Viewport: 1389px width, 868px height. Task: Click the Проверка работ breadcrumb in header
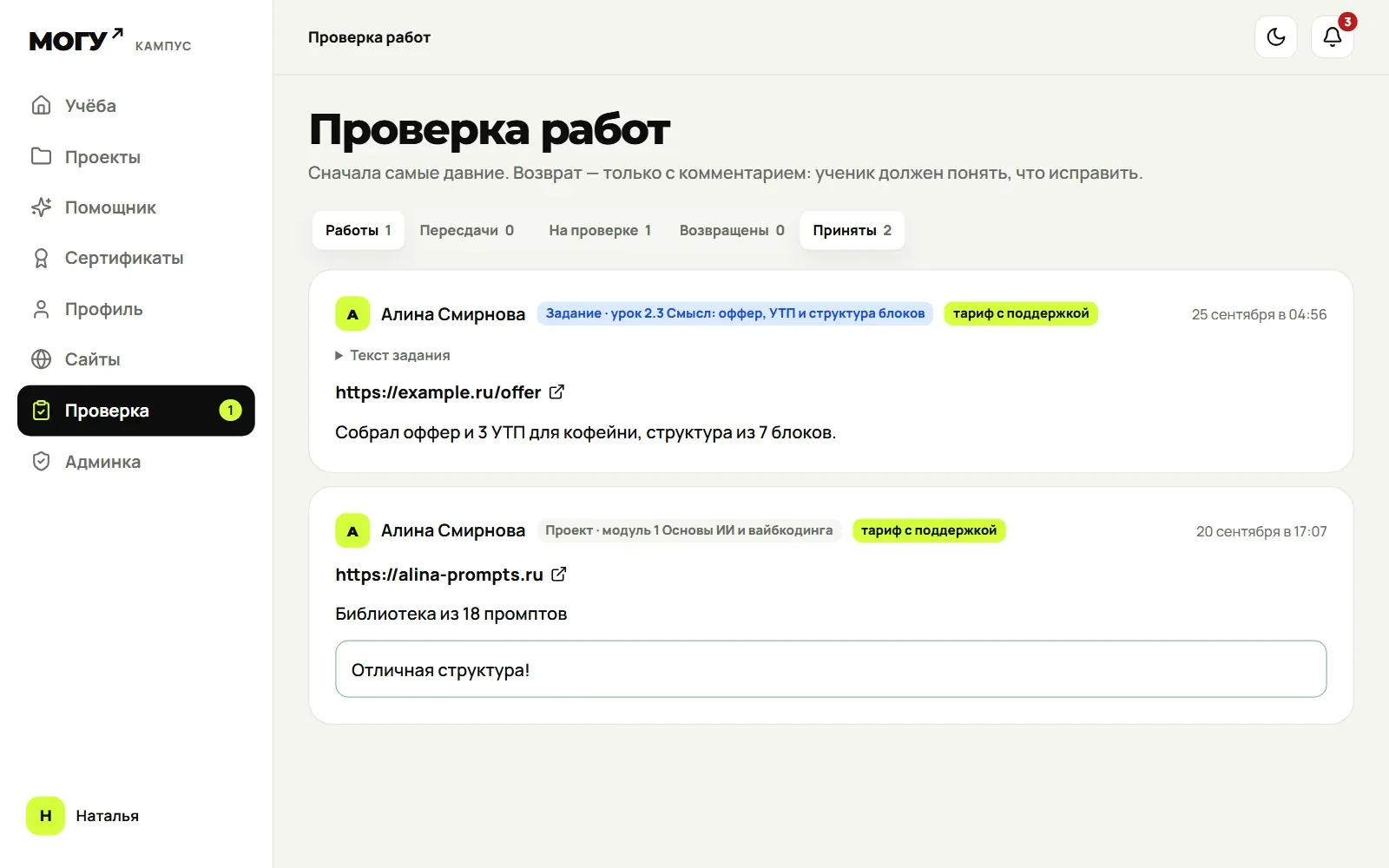pos(369,37)
